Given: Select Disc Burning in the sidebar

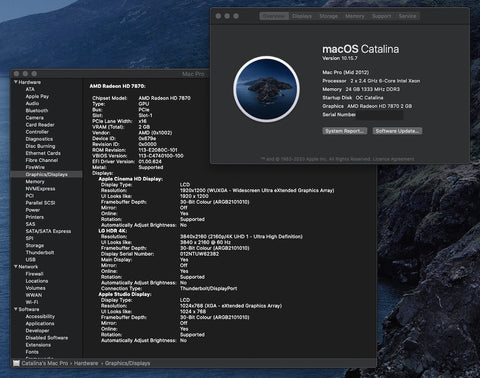Looking at the screenshot, I should coord(40,146).
